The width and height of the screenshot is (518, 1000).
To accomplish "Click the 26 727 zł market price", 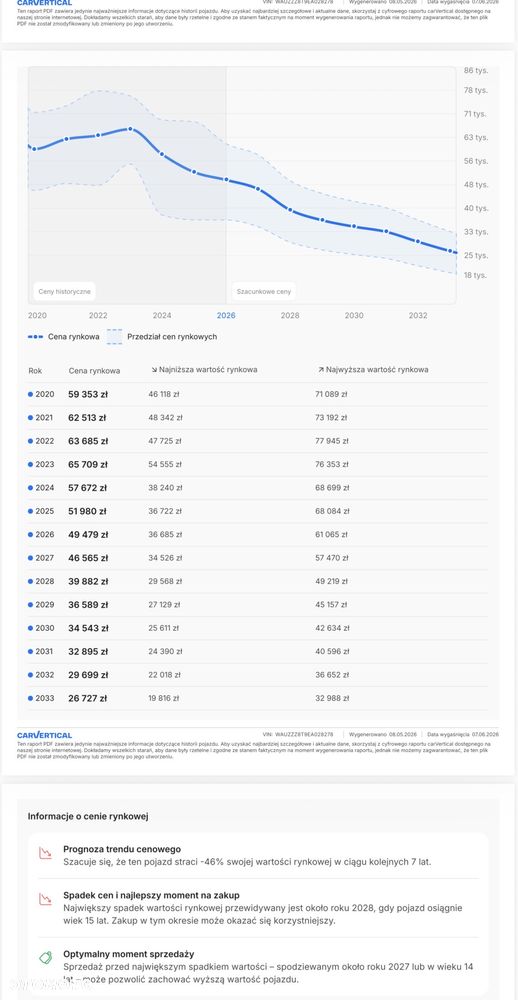I will pos(87,698).
